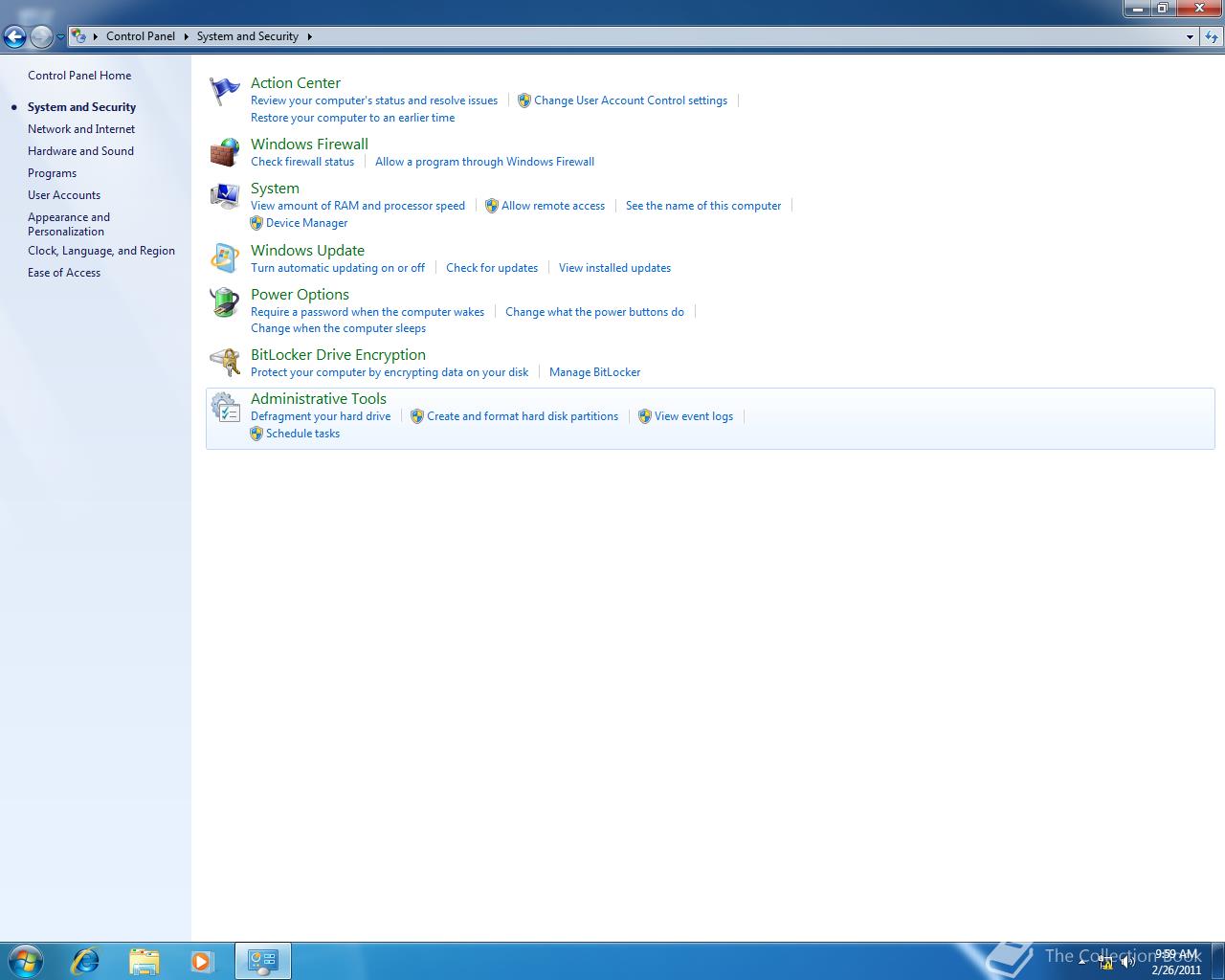Click Allow remote access
Viewport: 1225px width, 980px height.
click(553, 206)
